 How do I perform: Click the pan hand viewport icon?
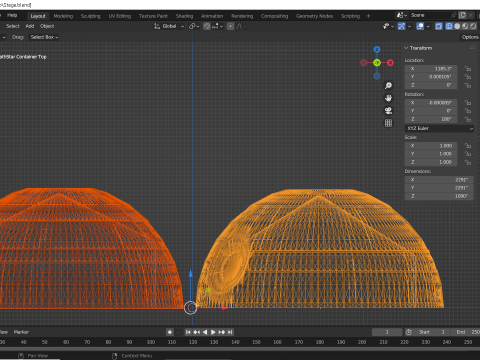point(388,98)
